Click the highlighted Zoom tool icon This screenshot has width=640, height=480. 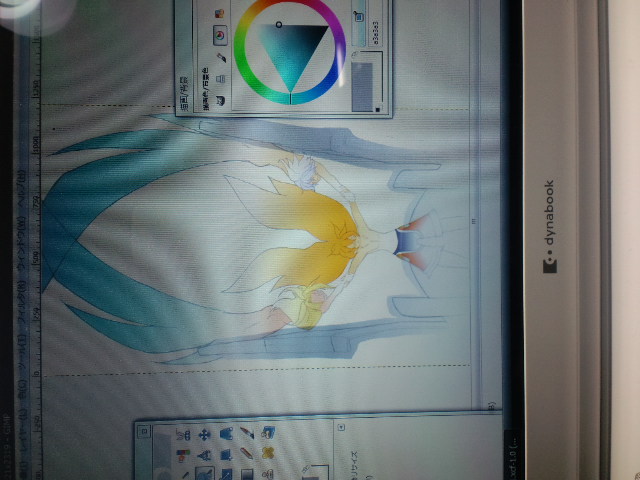(204, 473)
